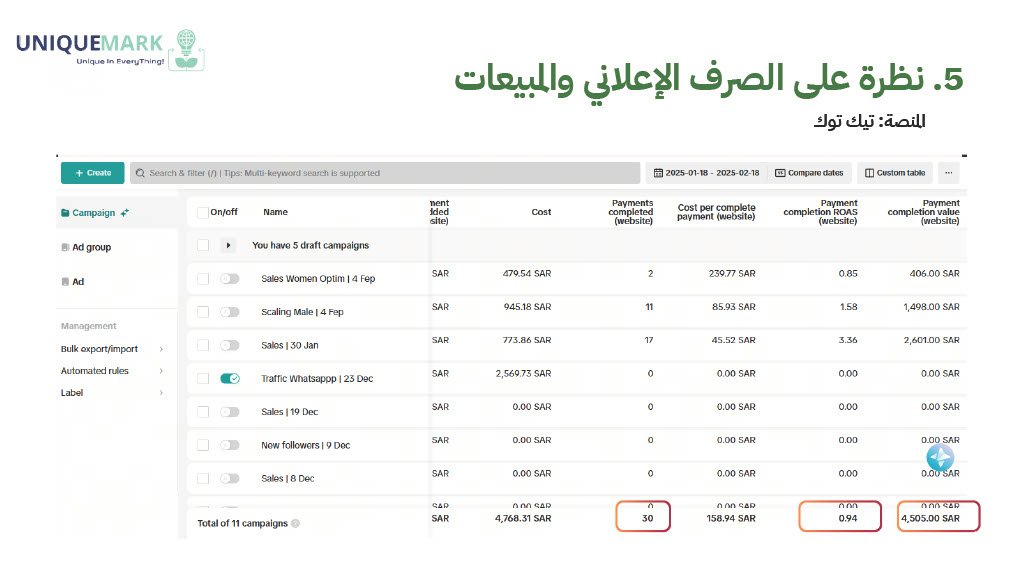Expand the chevron next to Automated rules
The image size is (1024, 577).
(x=161, y=371)
